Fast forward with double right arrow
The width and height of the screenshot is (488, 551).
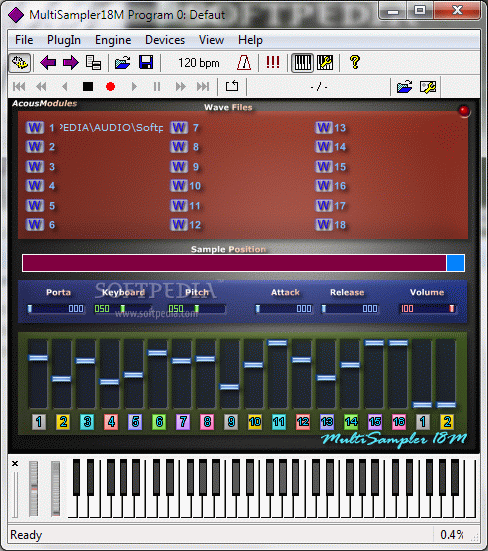(180, 86)
